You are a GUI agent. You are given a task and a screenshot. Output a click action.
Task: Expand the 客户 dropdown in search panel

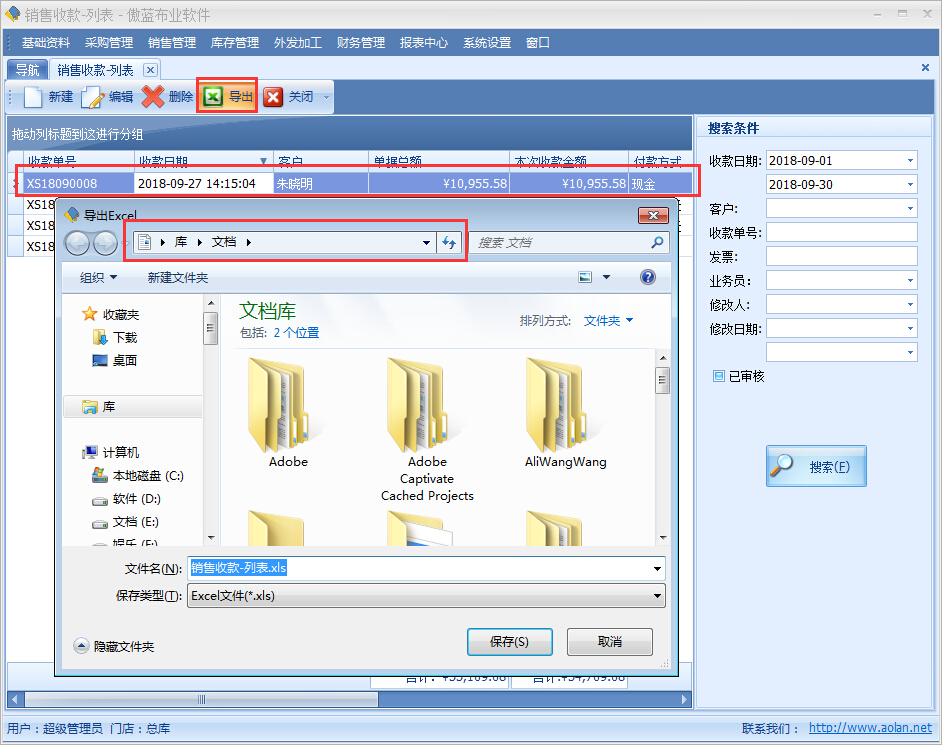tap(909, 209)
